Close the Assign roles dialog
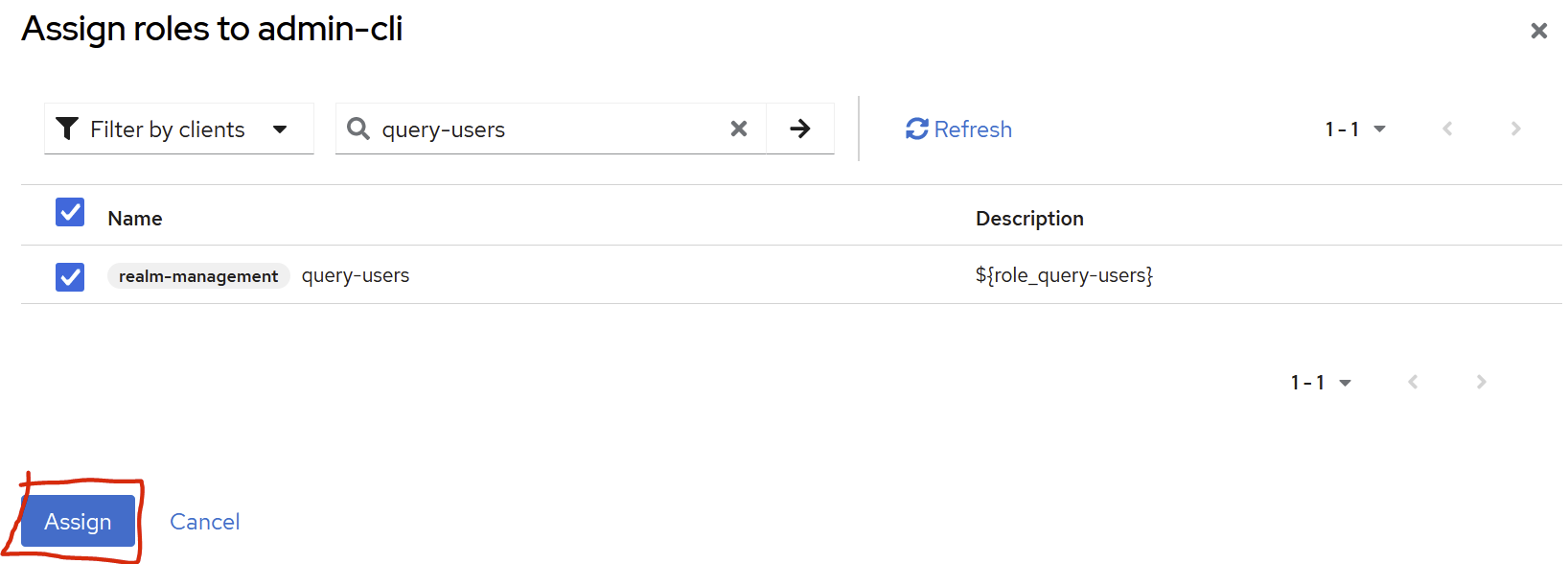Image resolution: width=1568 pixels, height=564 pixels. 1539,31
